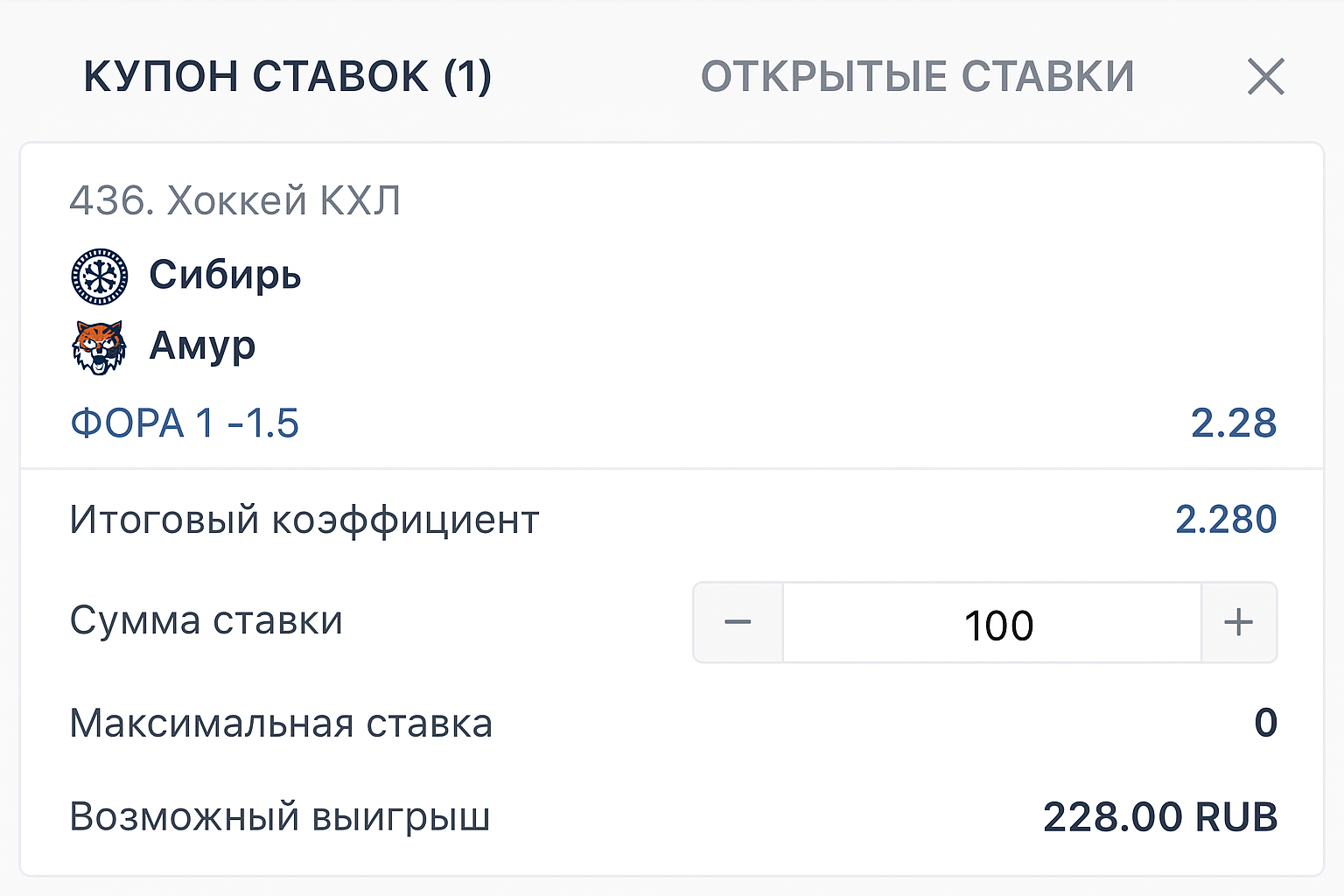Focus the stake amount field showing 100
The height and width of the screenshot is (896, 1344).
992,625
